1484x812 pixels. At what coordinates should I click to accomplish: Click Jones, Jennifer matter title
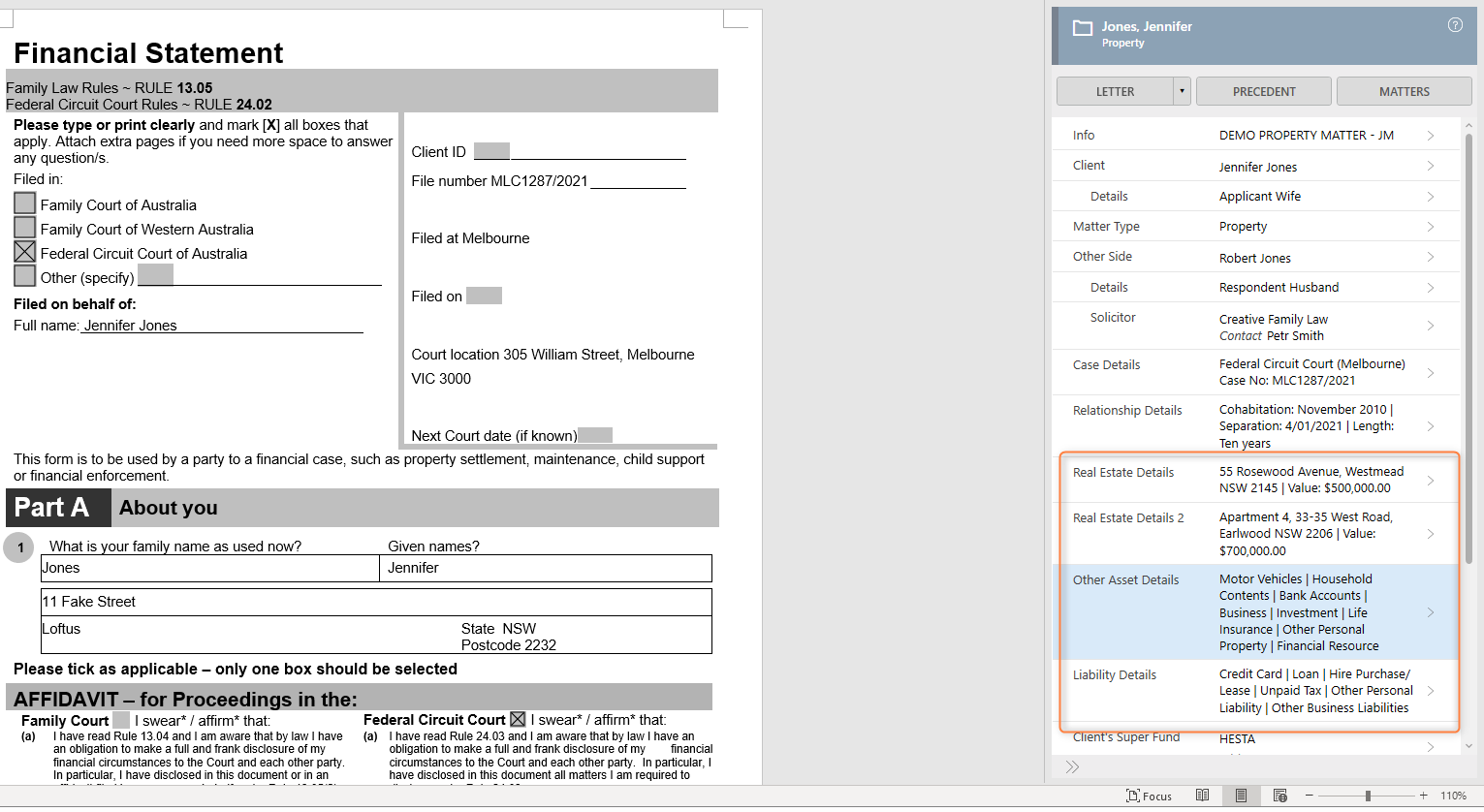(1147, 26)
